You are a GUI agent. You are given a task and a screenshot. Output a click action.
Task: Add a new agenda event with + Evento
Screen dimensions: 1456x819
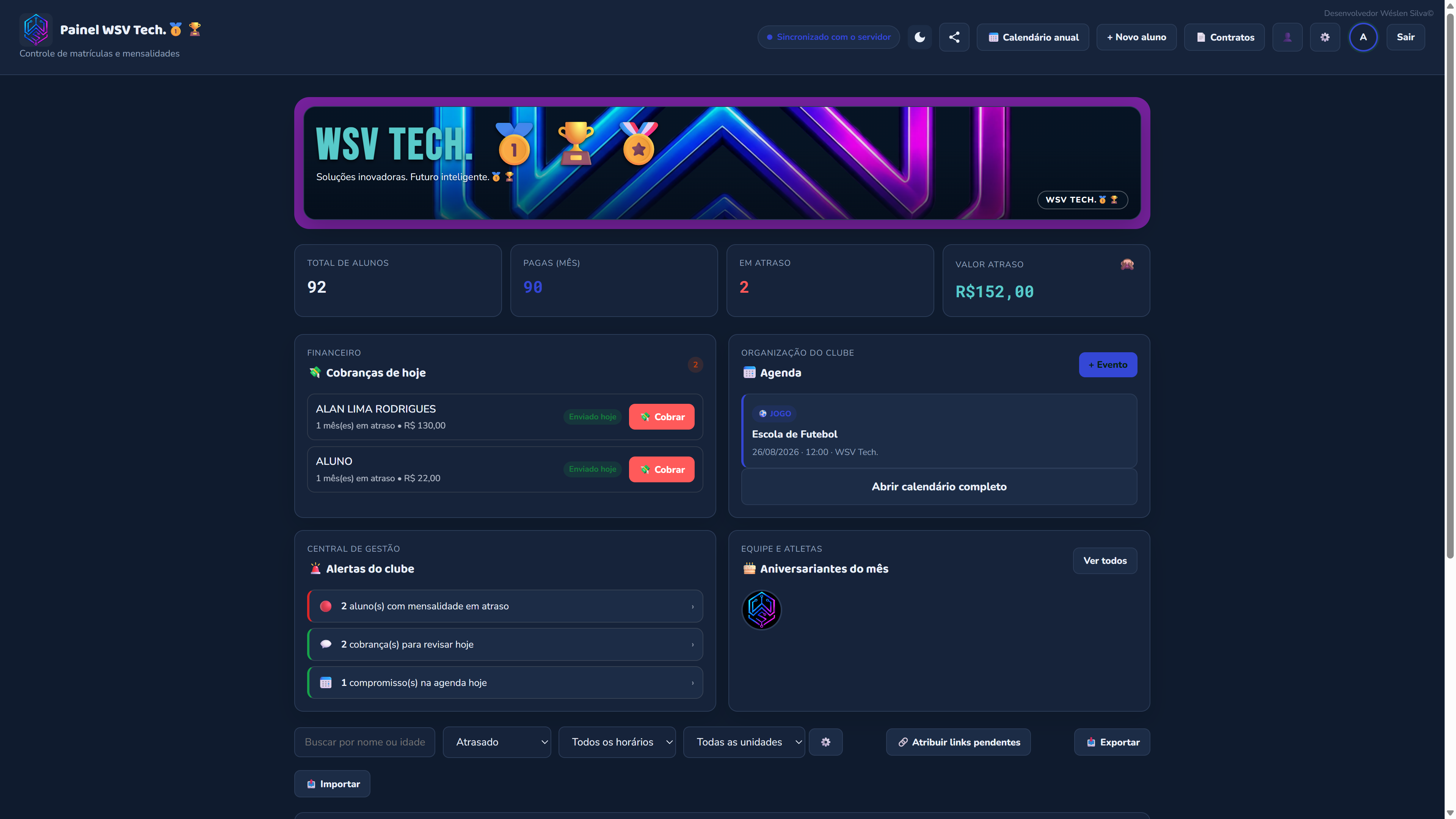coord(1108,365)
